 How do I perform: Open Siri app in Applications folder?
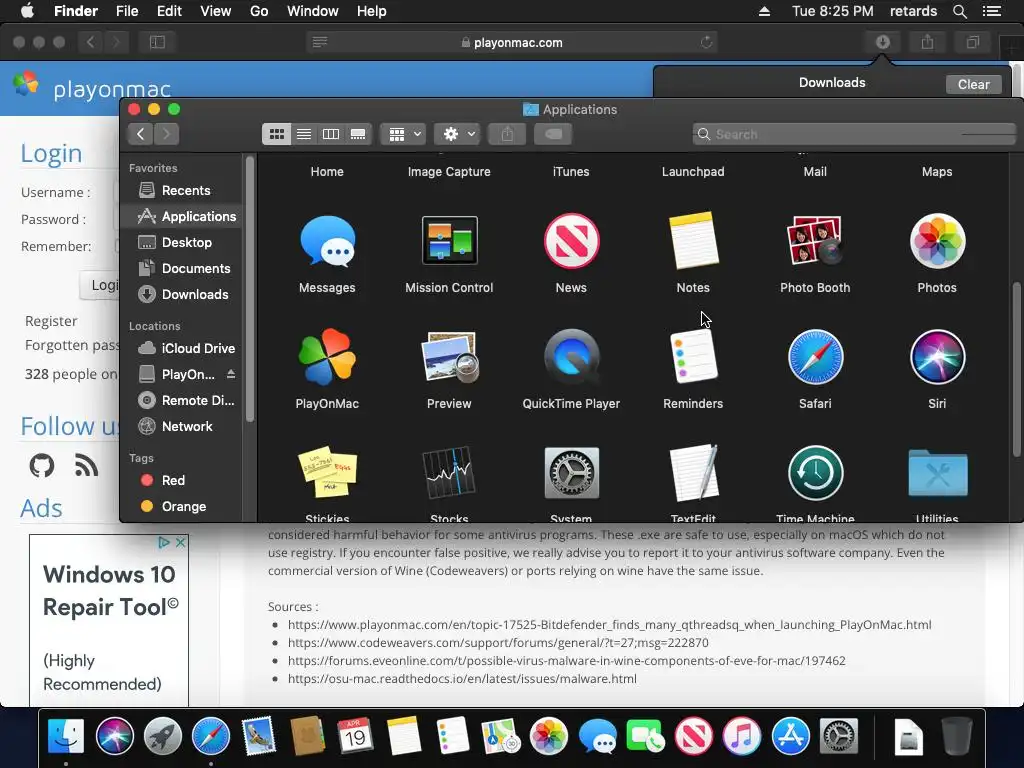(937, 357)
